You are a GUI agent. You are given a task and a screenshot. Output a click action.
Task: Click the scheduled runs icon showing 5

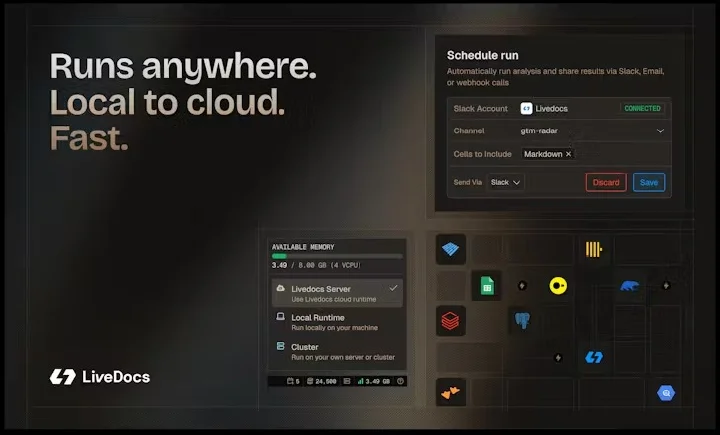click(293, 381)
